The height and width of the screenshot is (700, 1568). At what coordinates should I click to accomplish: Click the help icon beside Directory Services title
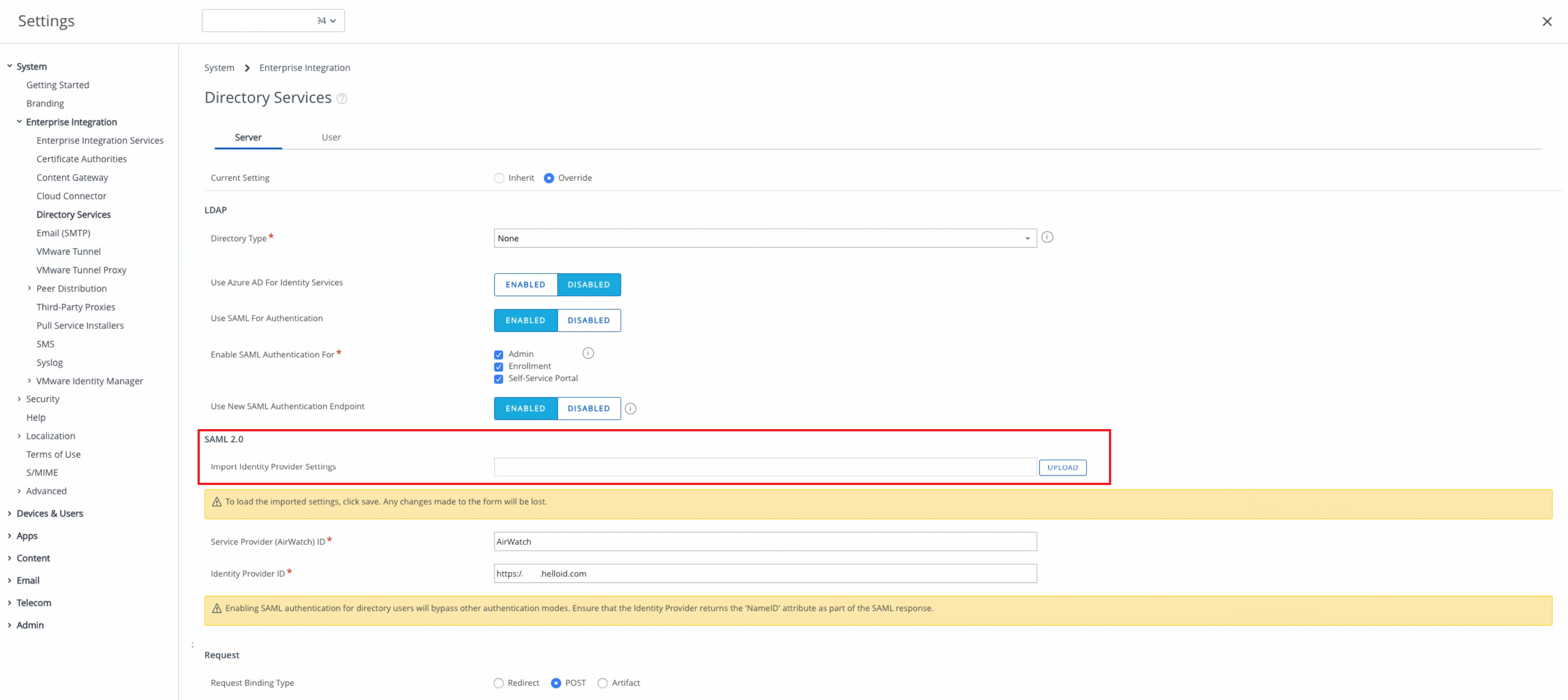click(x=342, y=99)
